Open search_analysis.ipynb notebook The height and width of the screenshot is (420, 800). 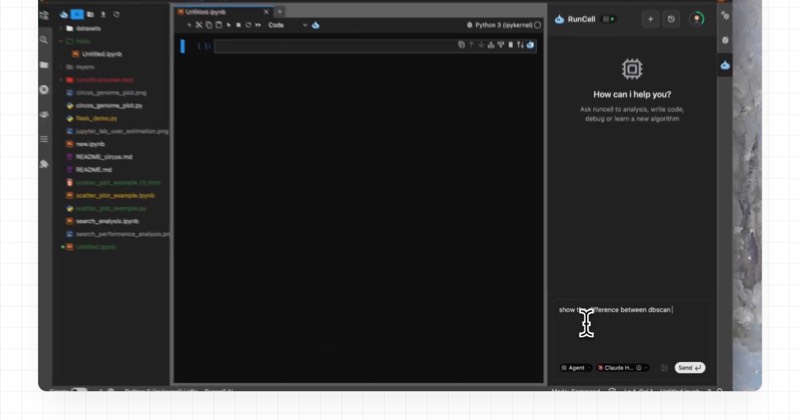107,221
